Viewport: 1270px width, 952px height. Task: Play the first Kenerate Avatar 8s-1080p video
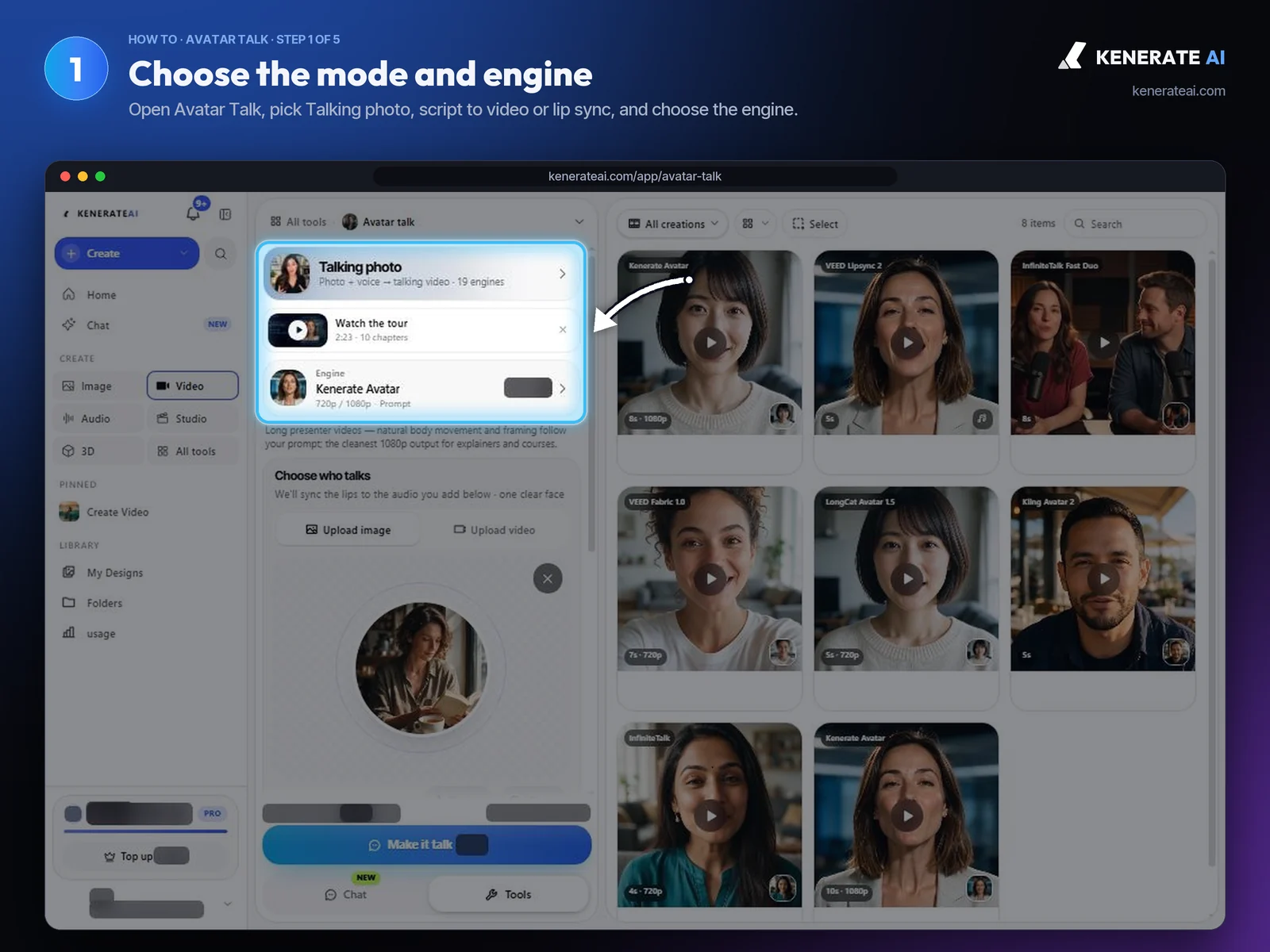710,343
